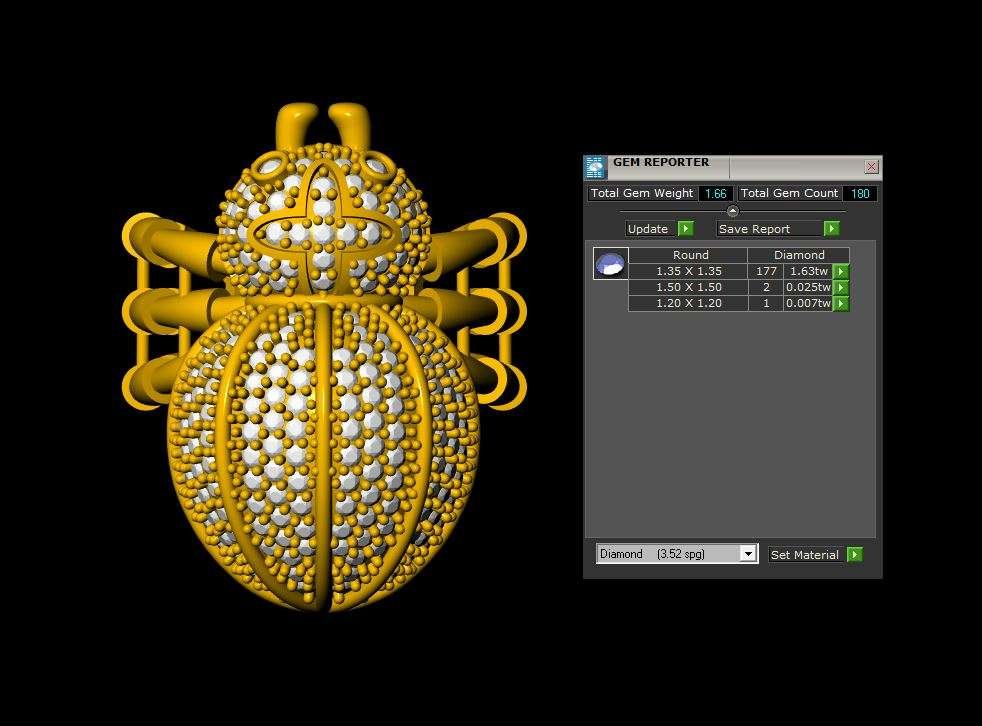
Task: Click the Update button label
Action: tap(649, 229)
